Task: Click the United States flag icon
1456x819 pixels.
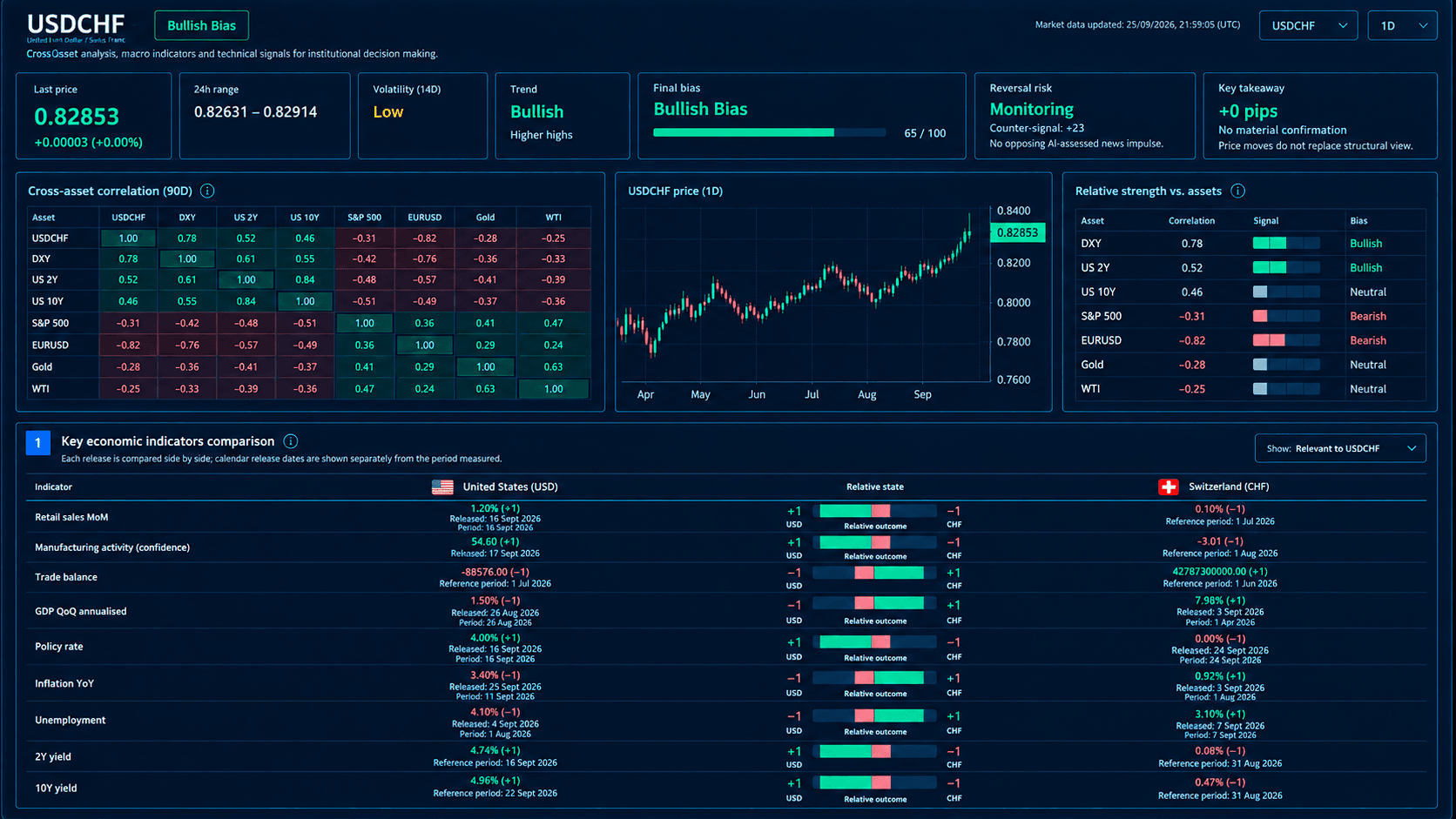Action: (x=442, y=487)
